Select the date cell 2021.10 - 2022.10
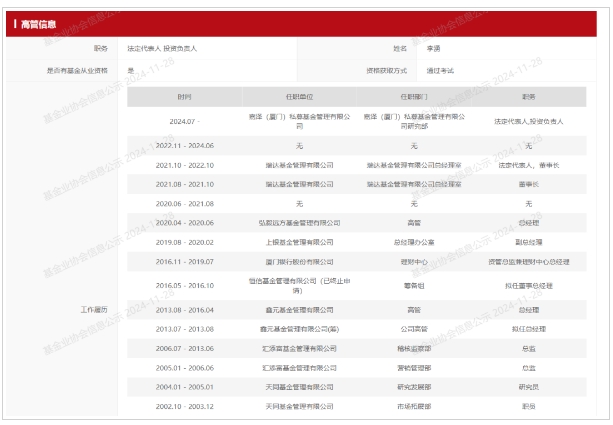613x425 pixels. pyautogui.click(x=185, y=165)
